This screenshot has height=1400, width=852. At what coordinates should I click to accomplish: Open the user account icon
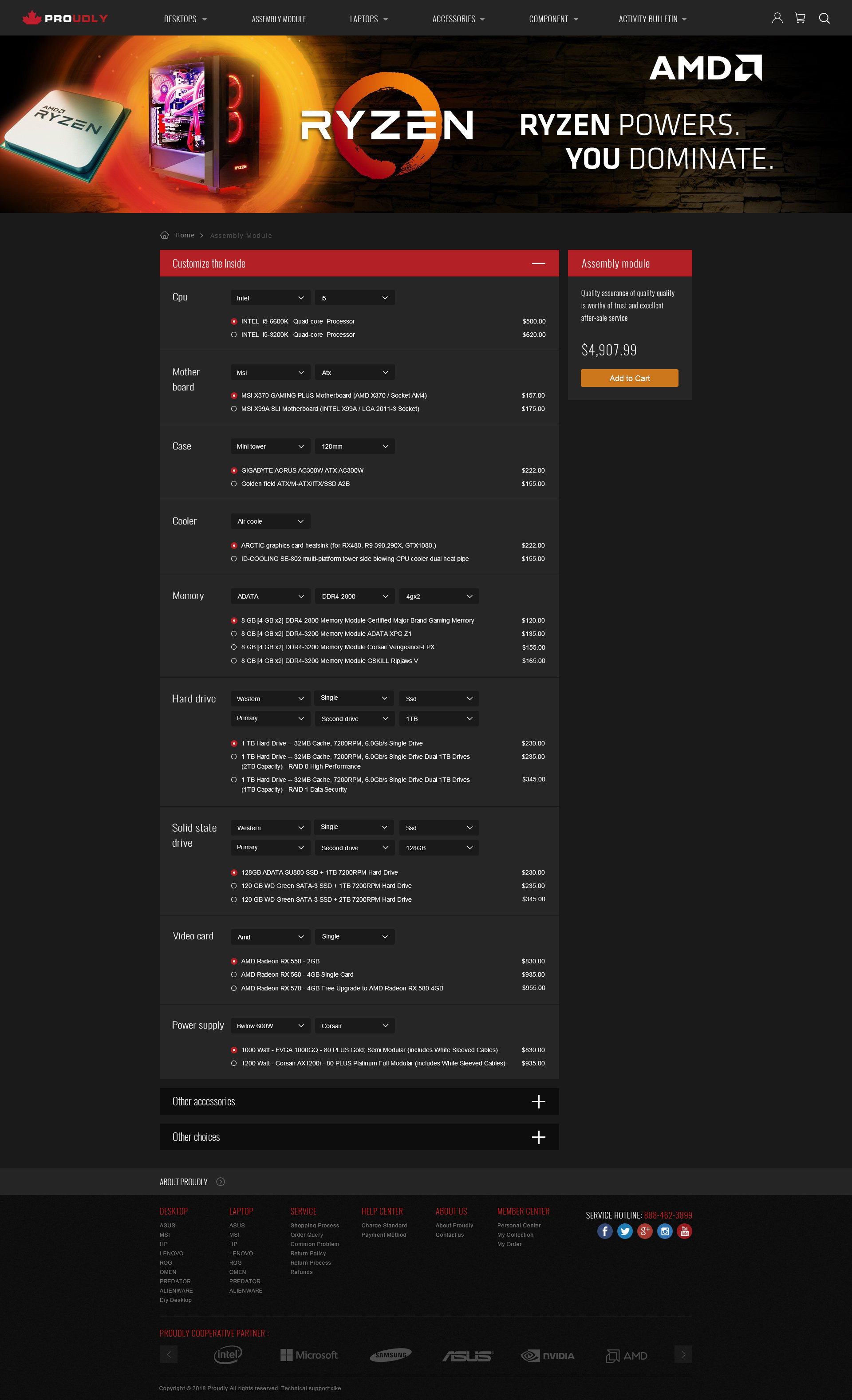pos(777,18)
